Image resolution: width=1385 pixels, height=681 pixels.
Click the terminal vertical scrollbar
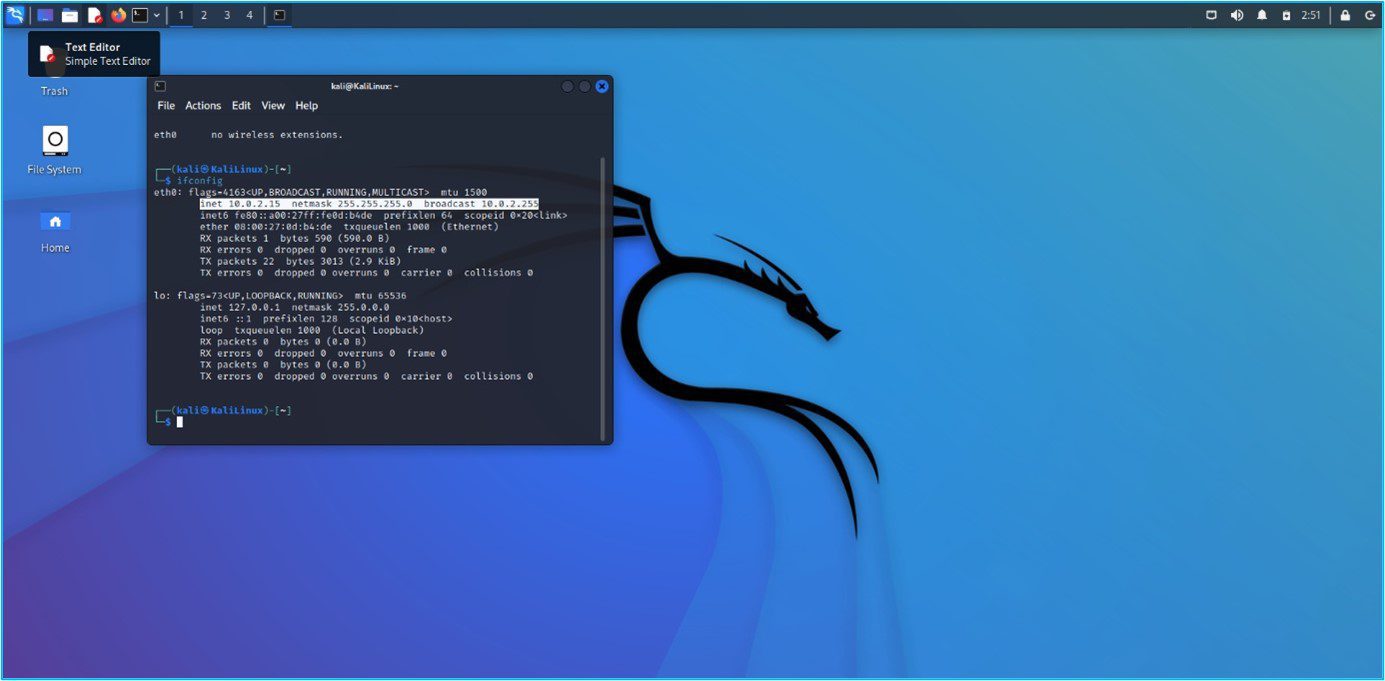pos(602,298)
